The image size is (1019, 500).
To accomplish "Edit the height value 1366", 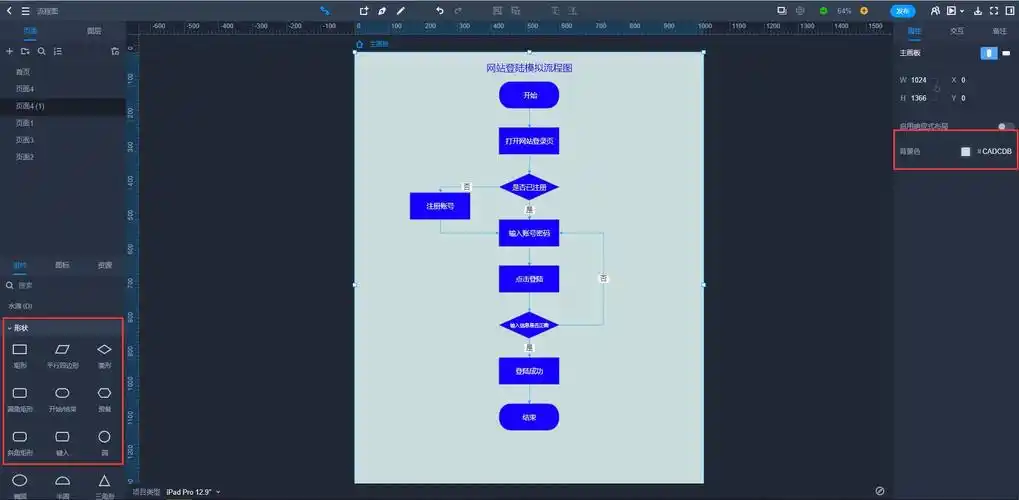I will click(919, 98).
